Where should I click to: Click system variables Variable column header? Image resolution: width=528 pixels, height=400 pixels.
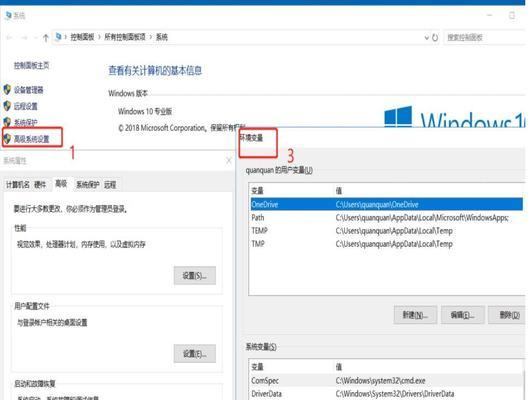(x=257, y=367)
